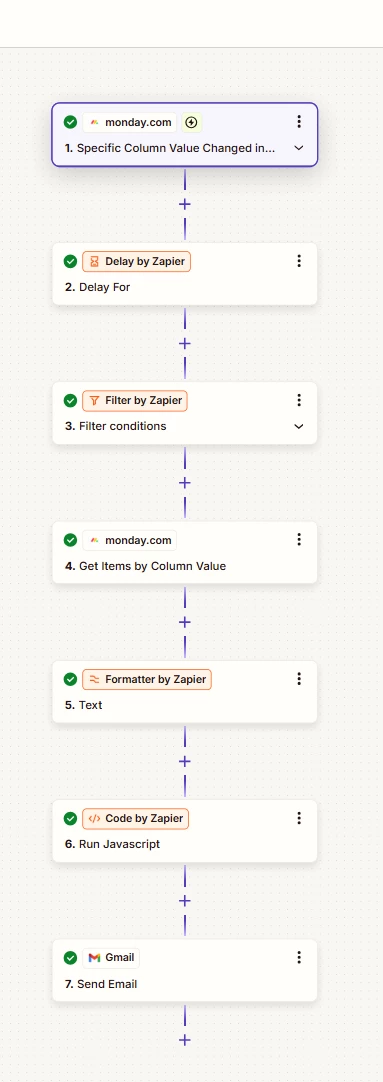Open three-dot menu on Formatter Text step
This screenshot has height=1082, width=383.
[299, 679]
